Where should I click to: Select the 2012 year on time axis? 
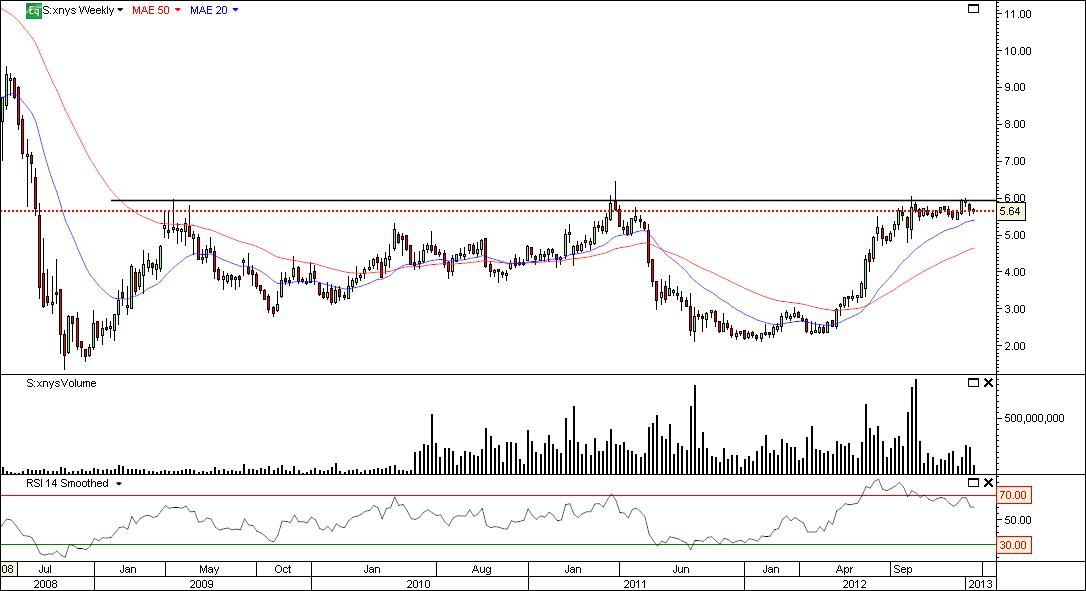tap(855, 583)
